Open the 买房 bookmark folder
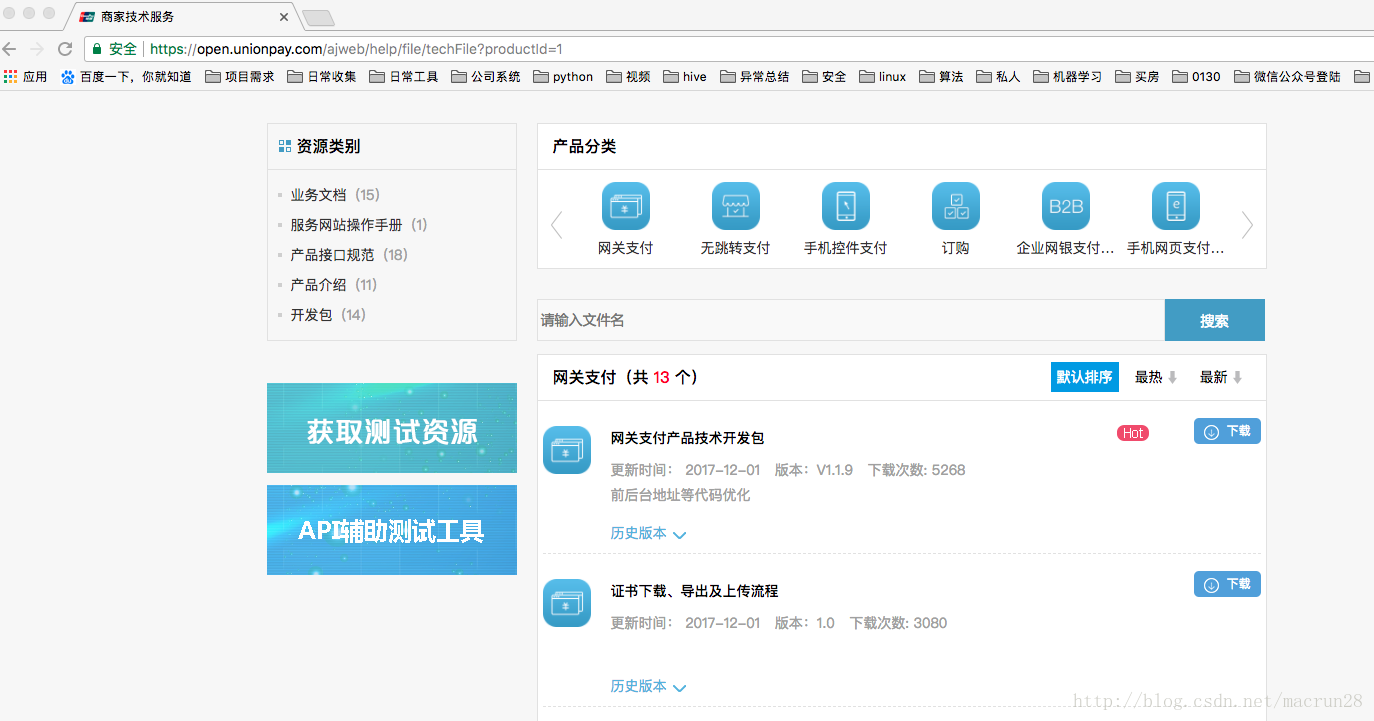Screen dimensions: 1374x721 (1138, 76)
